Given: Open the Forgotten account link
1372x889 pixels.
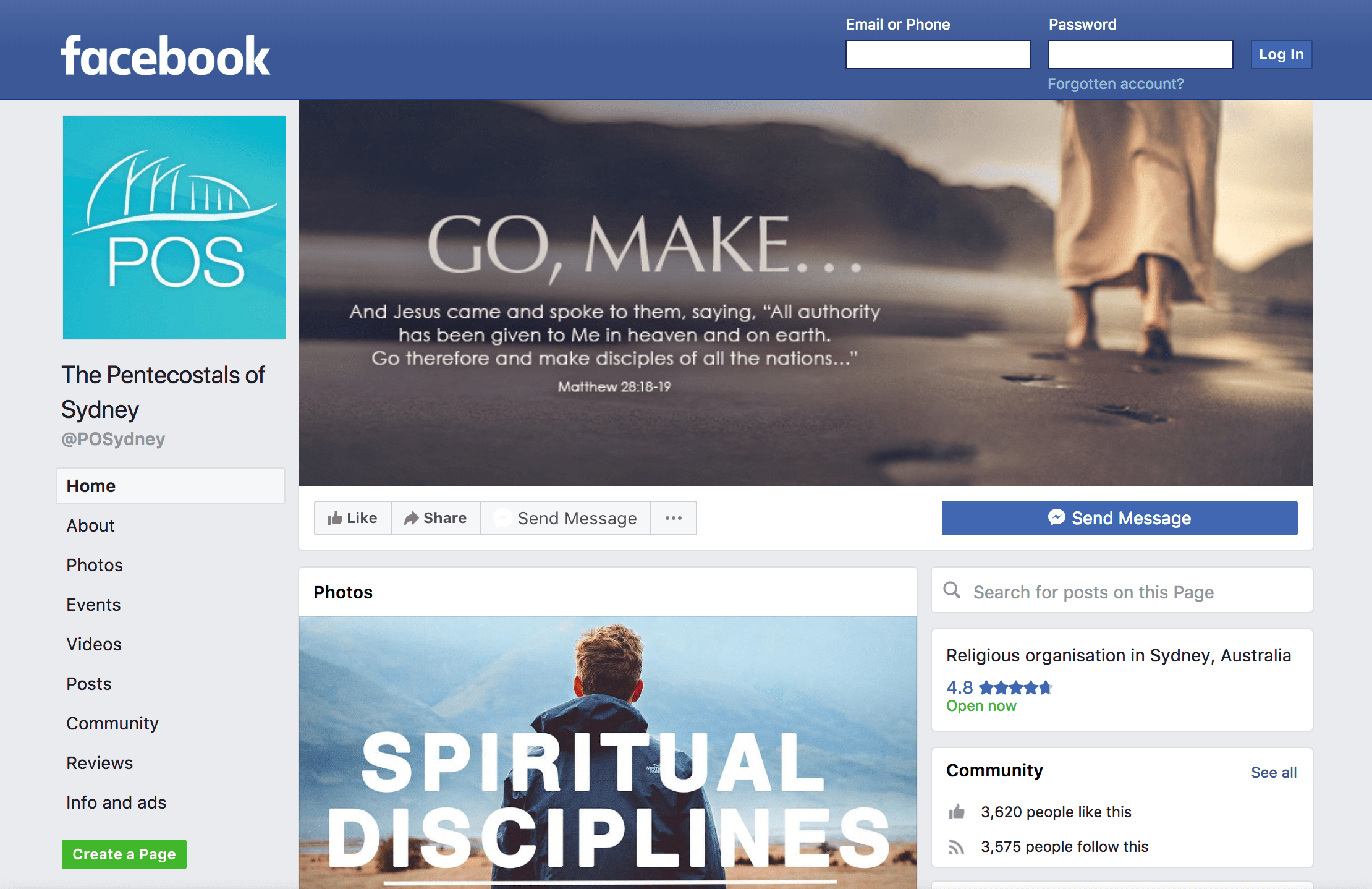Looking at the screenshot, I should [x=1116, y=84].
